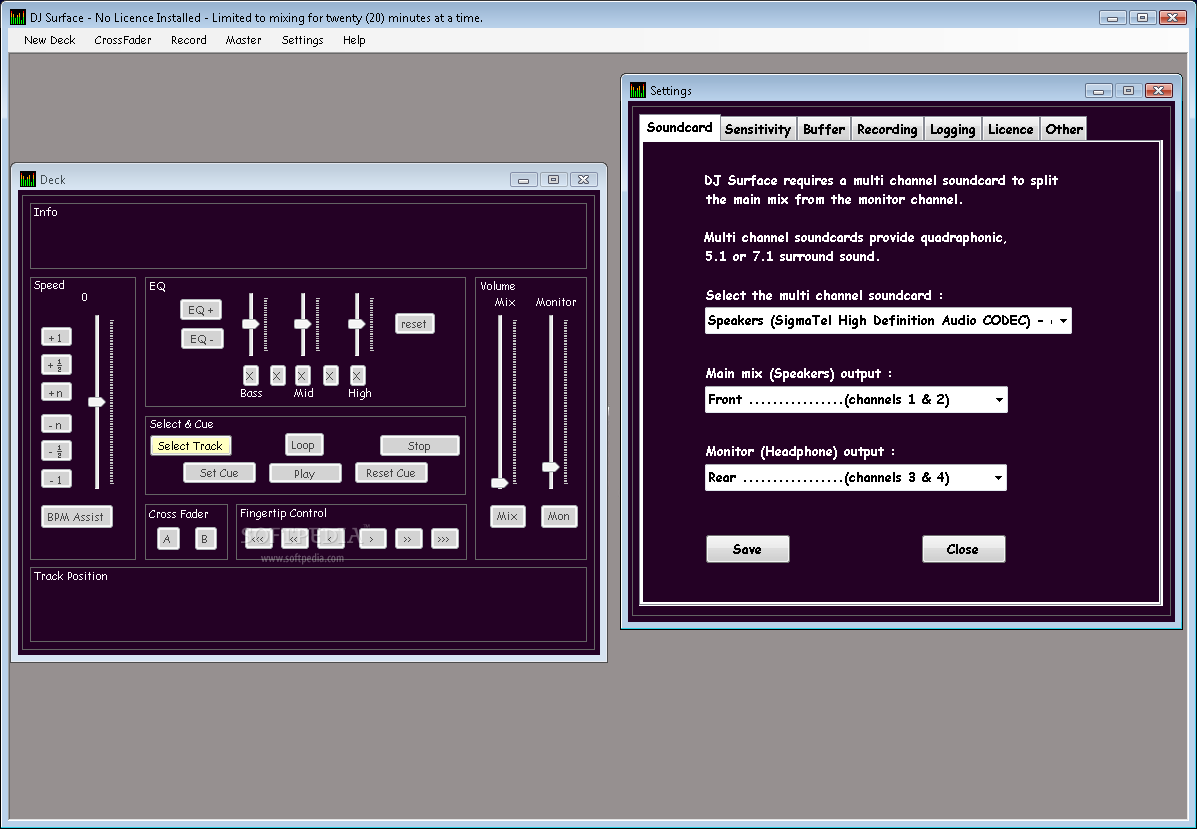This screenshot has height=829, width=1197.
Task: Assign deck to Cross Fader side A
Action: point(168,539)
